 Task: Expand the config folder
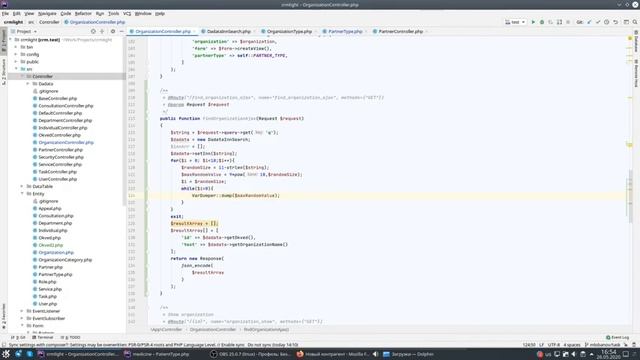point(16,54)
